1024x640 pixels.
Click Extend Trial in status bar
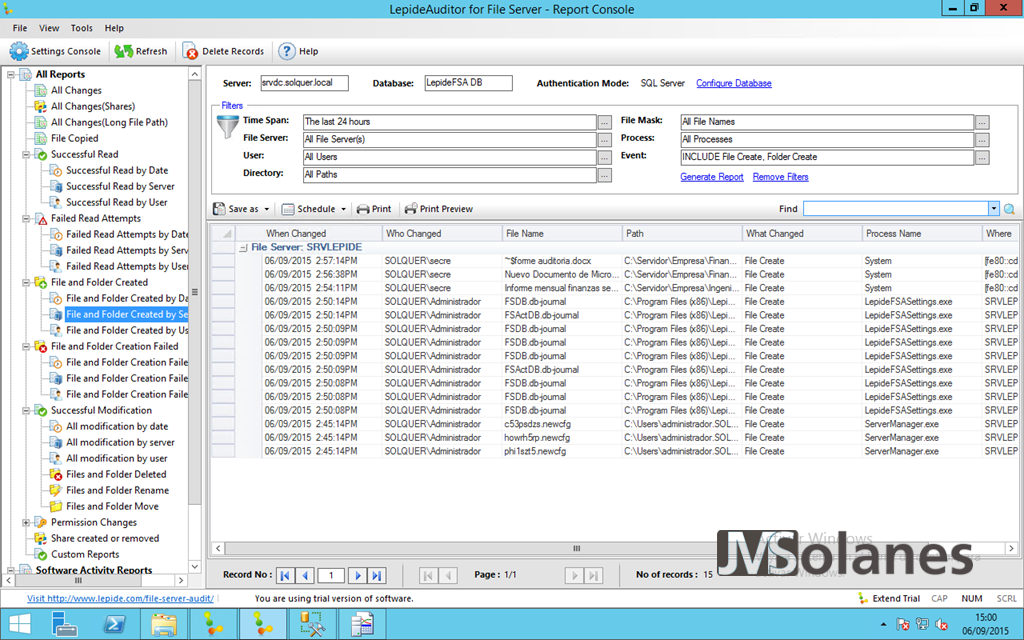click(x=889, y=598)
